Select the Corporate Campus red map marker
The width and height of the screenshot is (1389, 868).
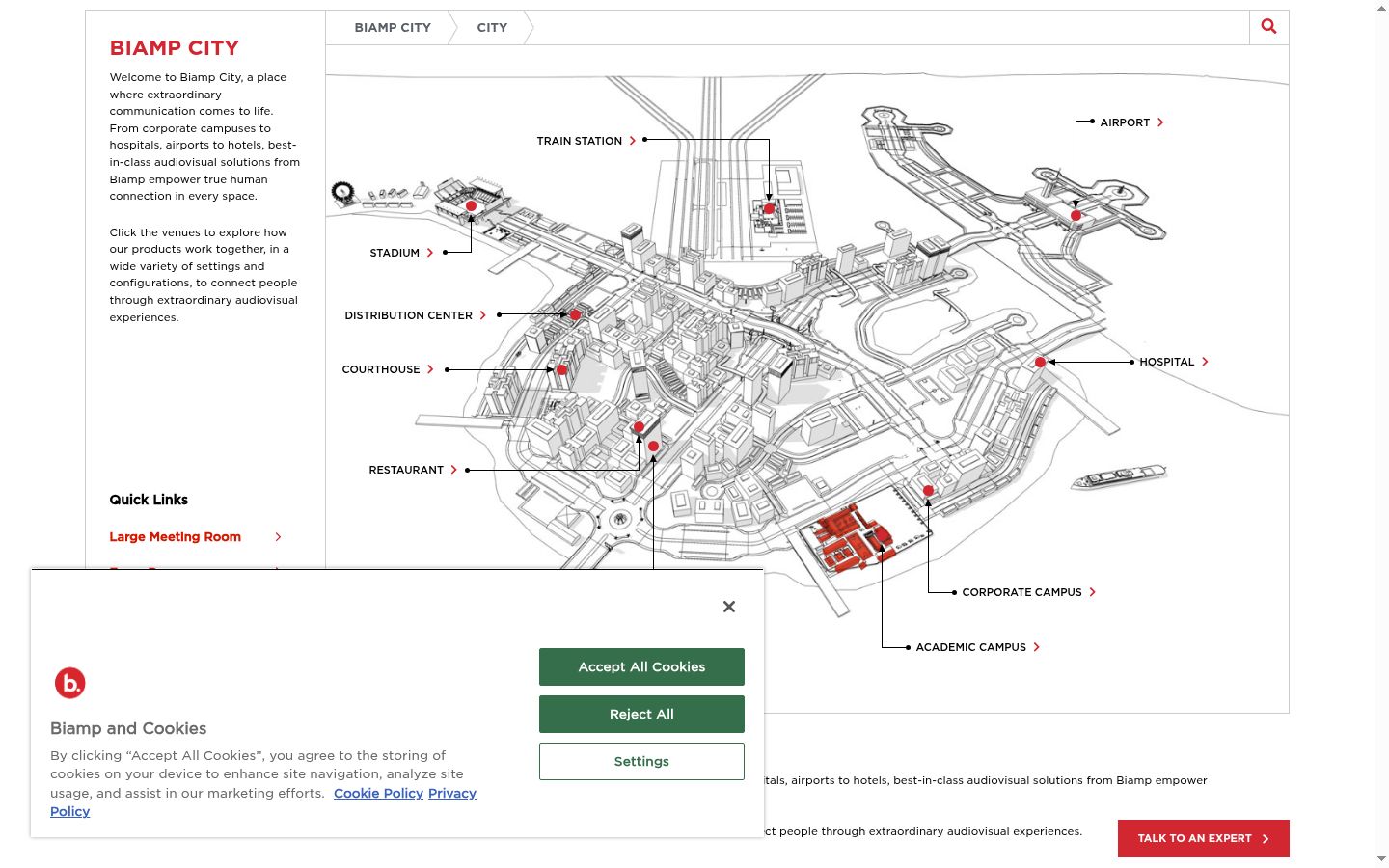928,491
